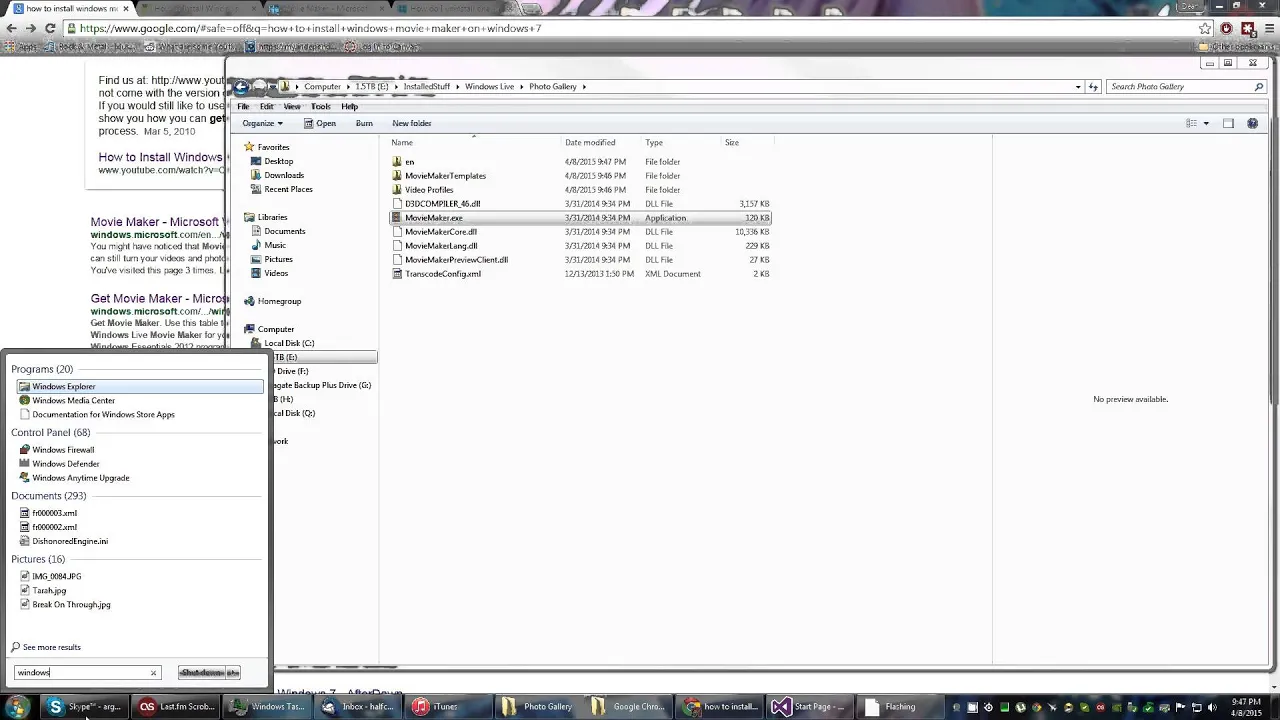Open the Edit menu in Explorer
This screenshot has height=720, width=1280.
(x=267, y=106)
